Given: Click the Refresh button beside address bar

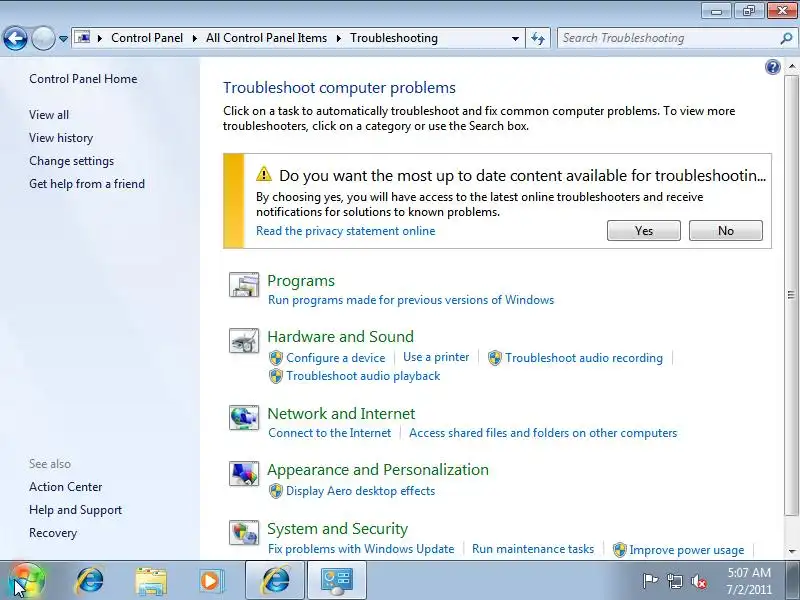Looking at the screenshot, I should pyautogui.click(x=538, y=38).
